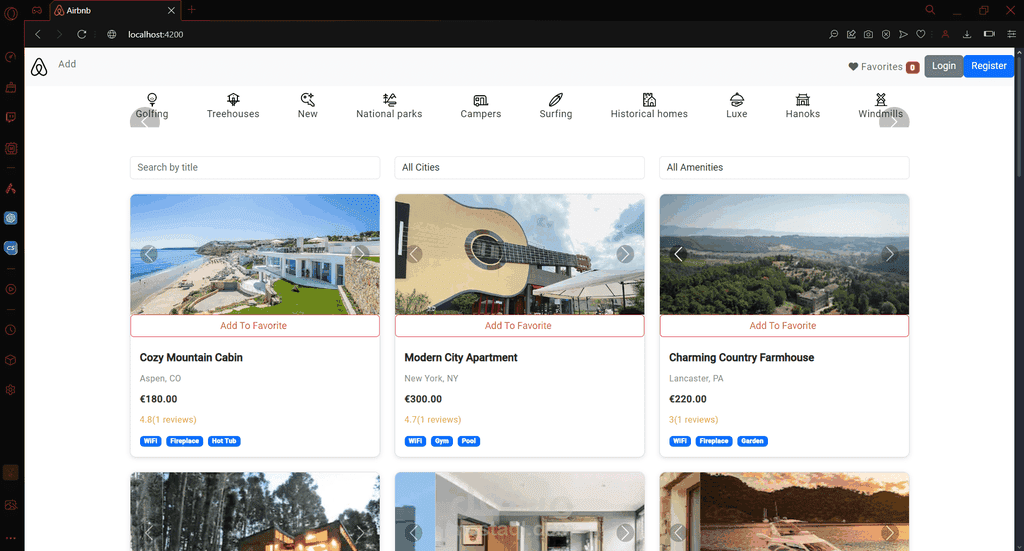The height and width of the screenshot is (551, 1024).
Task: Click the Register button
Action: [x=989, y=66]
